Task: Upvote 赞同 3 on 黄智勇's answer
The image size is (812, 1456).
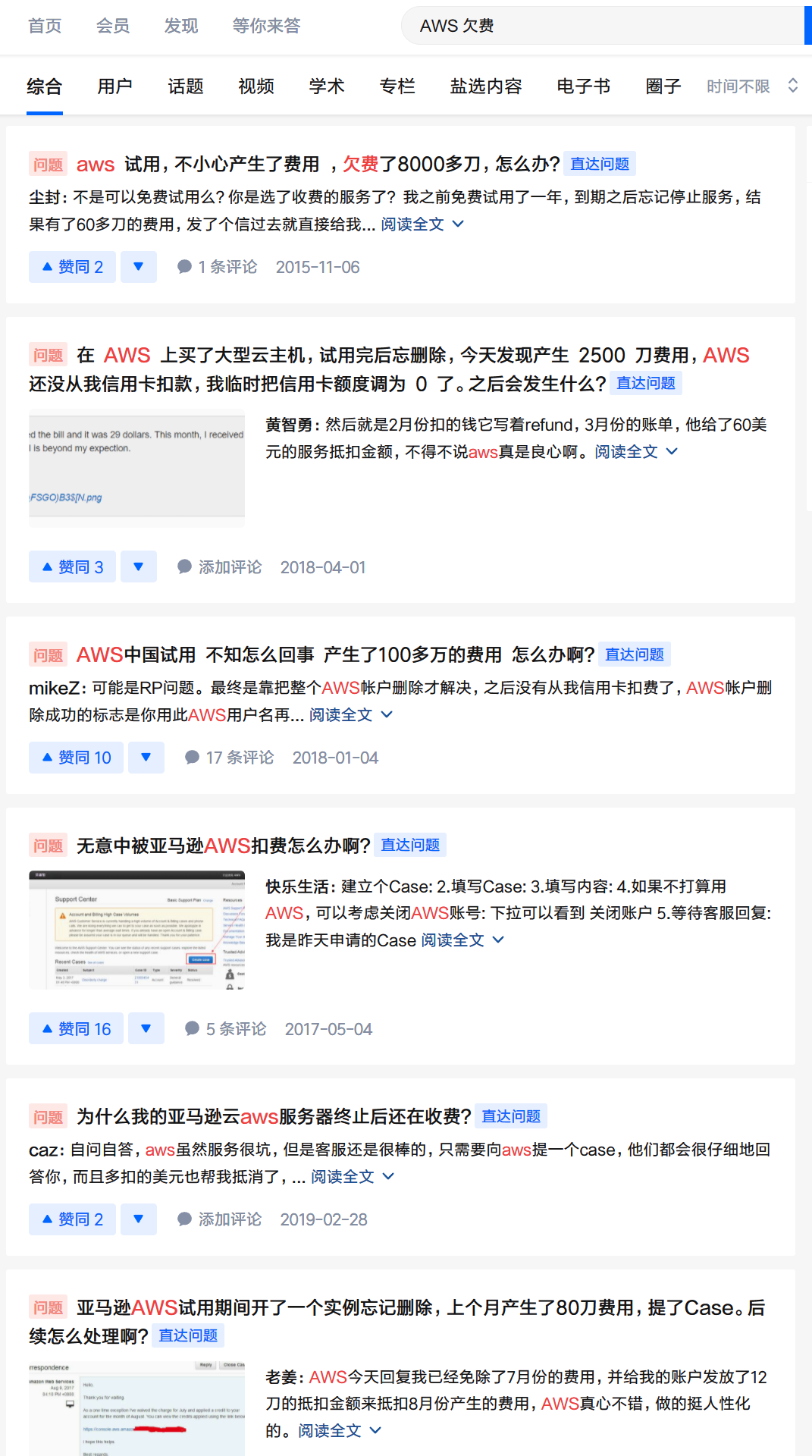Action: pyautogui.click(x=72, y=566)
